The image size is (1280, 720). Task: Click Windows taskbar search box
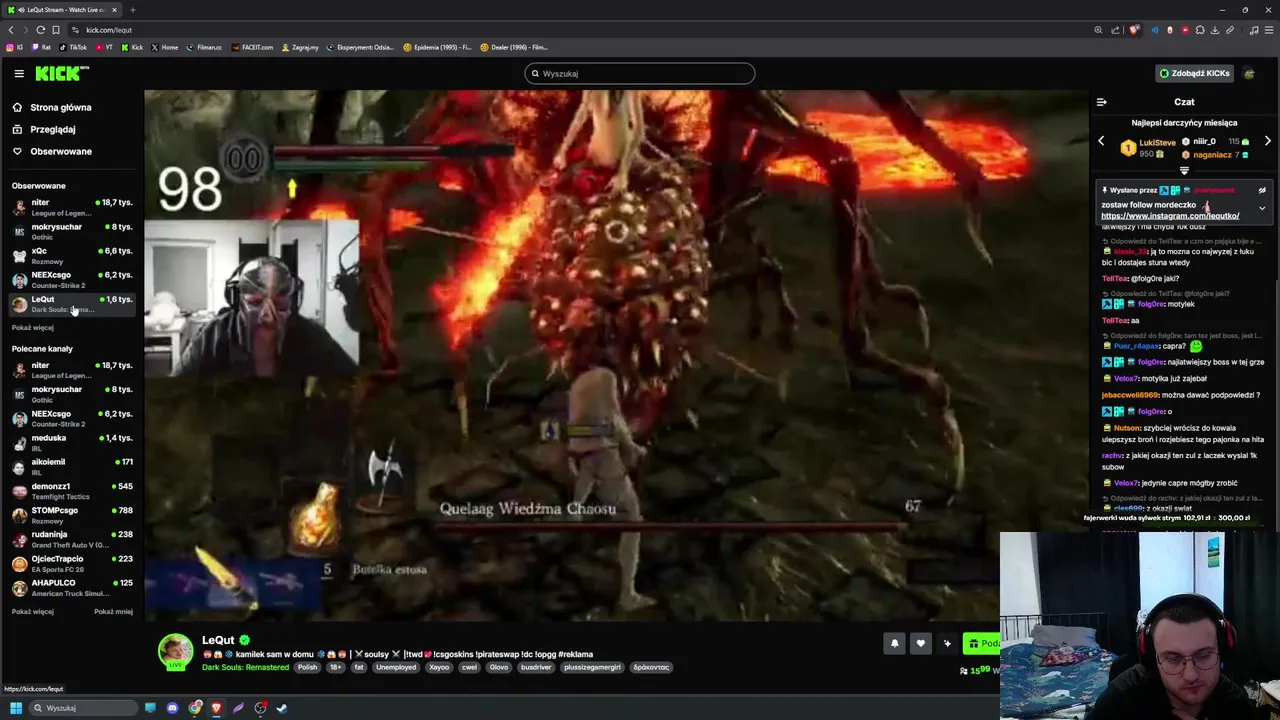tap(82, 708)
